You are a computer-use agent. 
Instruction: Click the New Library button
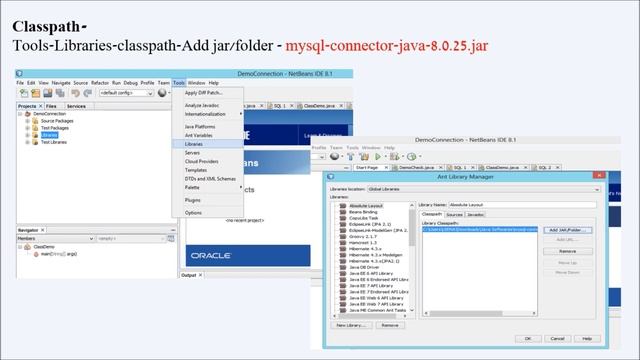351,325
